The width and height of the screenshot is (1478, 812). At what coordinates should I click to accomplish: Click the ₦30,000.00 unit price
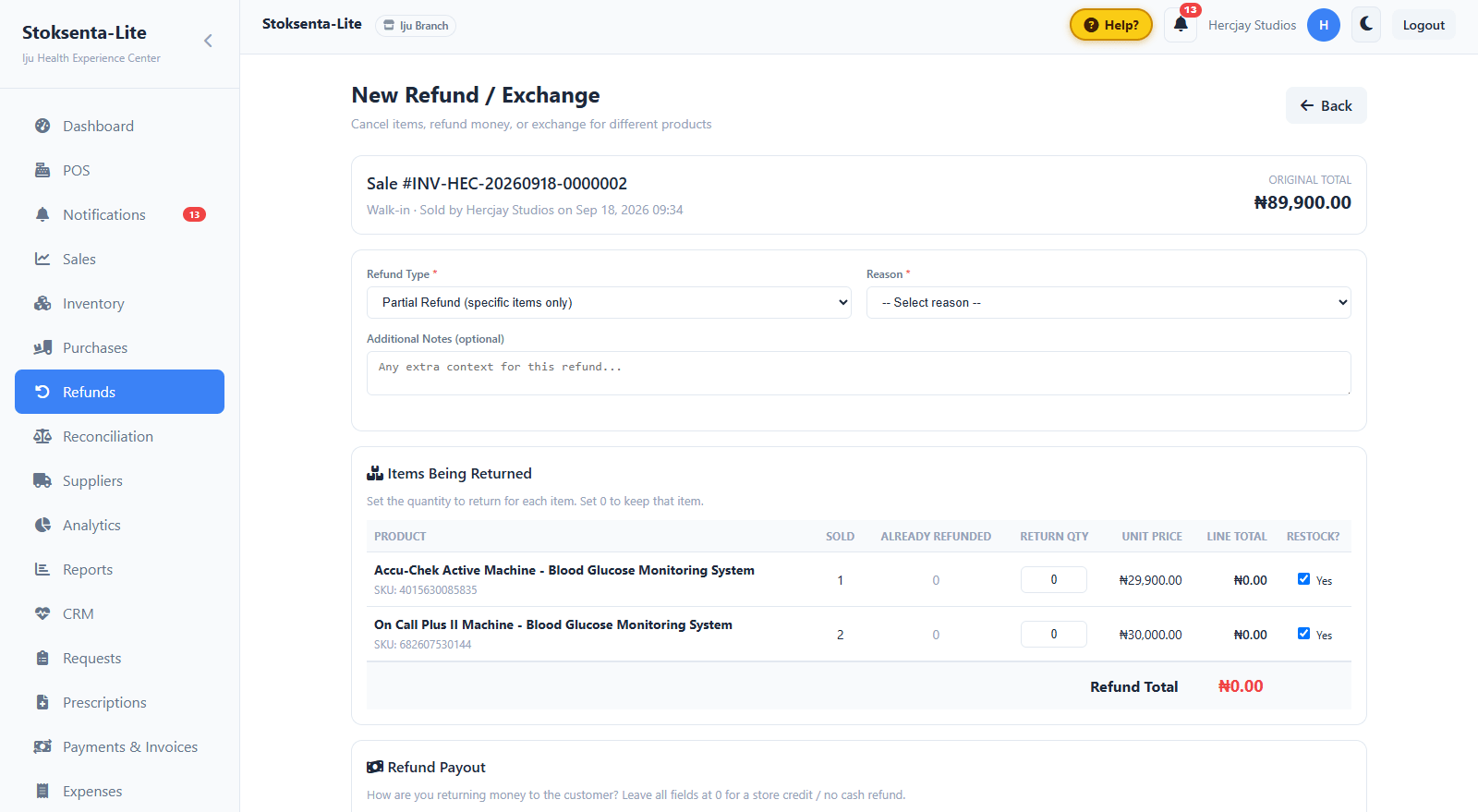click(x=1150, y=635)
